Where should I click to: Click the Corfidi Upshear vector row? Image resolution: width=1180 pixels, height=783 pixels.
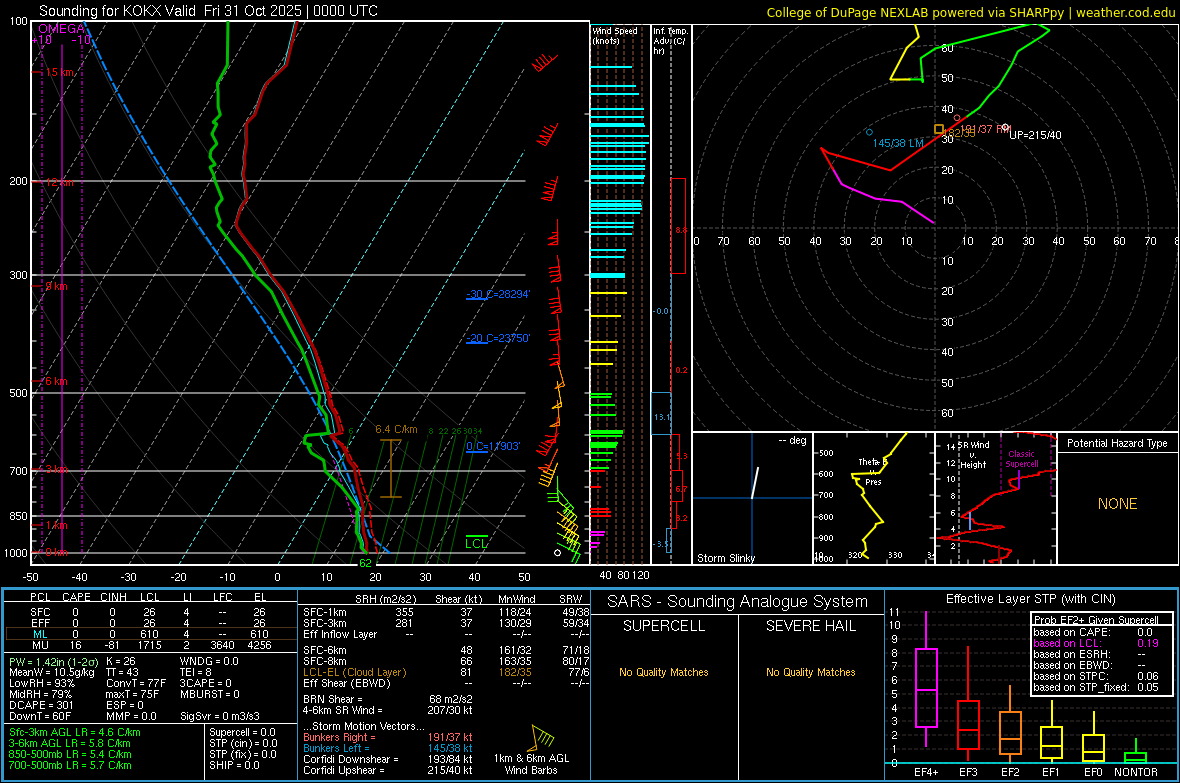pos(388,770)
